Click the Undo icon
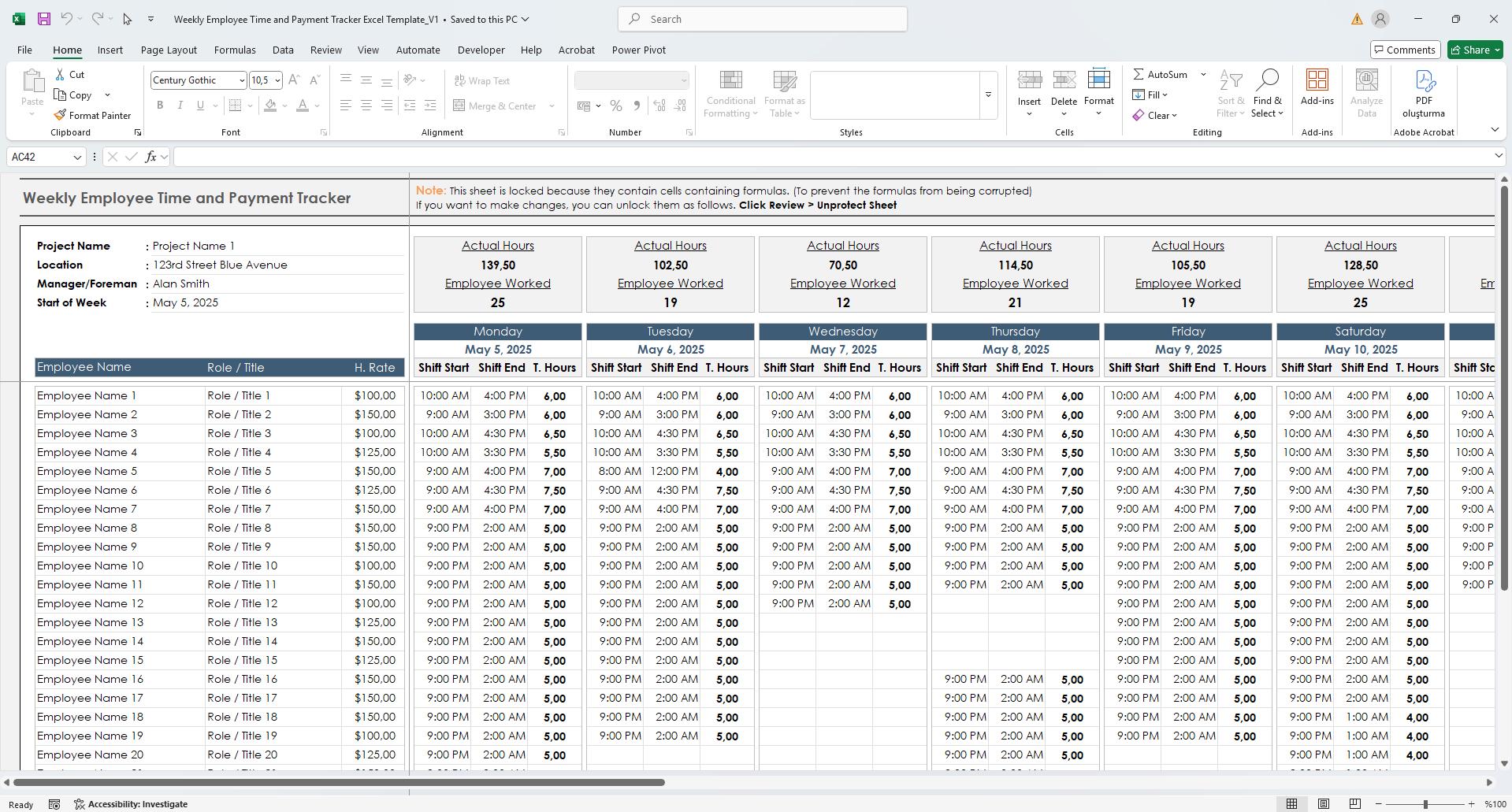This screenshot has width=1512, height=812. (x=67, y=19)
